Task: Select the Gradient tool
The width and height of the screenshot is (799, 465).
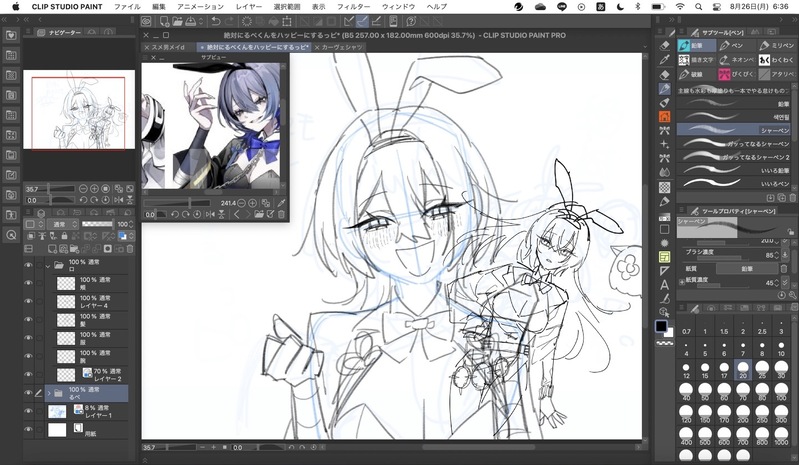Action: click(x=664, y=215)
